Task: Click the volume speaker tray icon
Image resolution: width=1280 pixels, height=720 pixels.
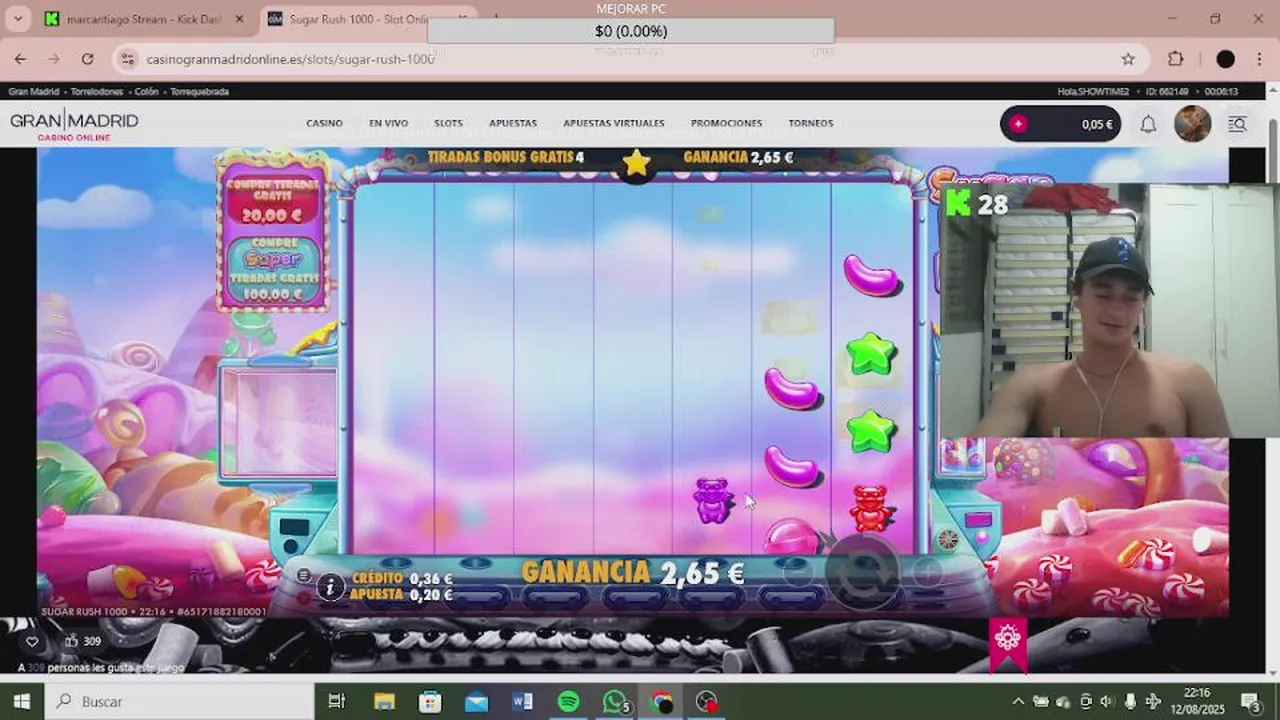Action: click(x=1108, y=701)
